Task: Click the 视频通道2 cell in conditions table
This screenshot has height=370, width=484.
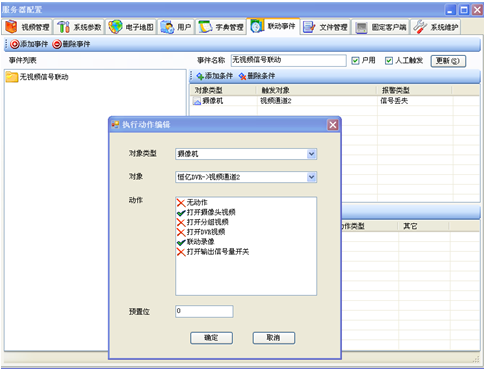Action: click(x=276, y=101)
